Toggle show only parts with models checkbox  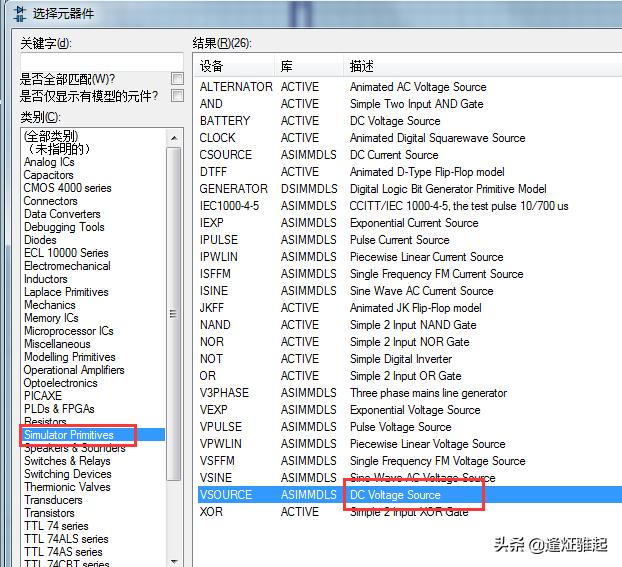[x=177, y=96]
